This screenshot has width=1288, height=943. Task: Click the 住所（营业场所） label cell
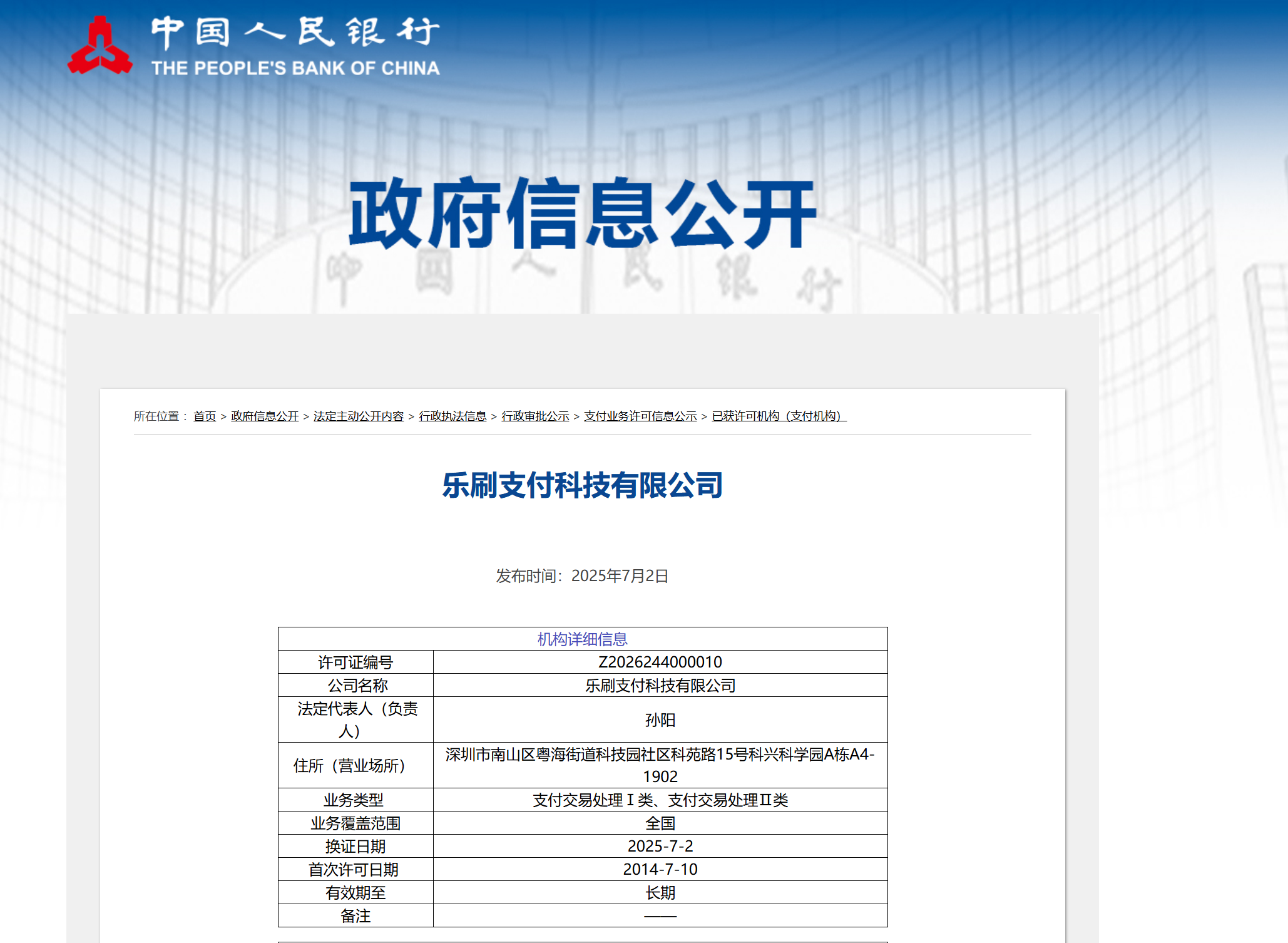point(355,765)
